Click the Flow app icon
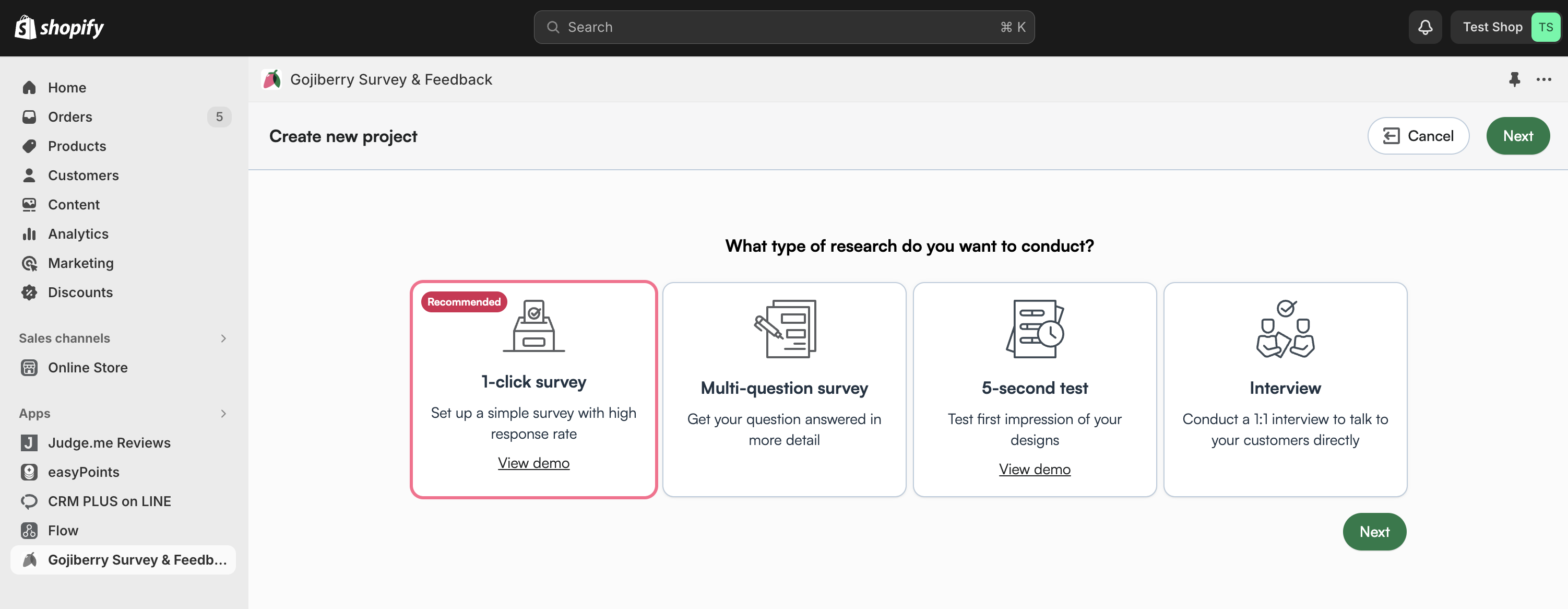This screenshot has height=609, width=1568. [29, 531]
